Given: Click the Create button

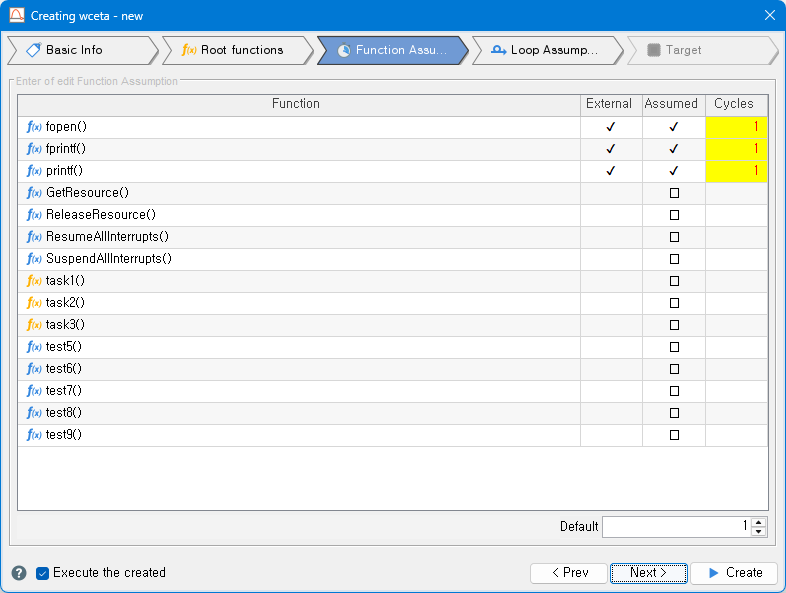Looking at the screenshot, I should pos(734,573).
